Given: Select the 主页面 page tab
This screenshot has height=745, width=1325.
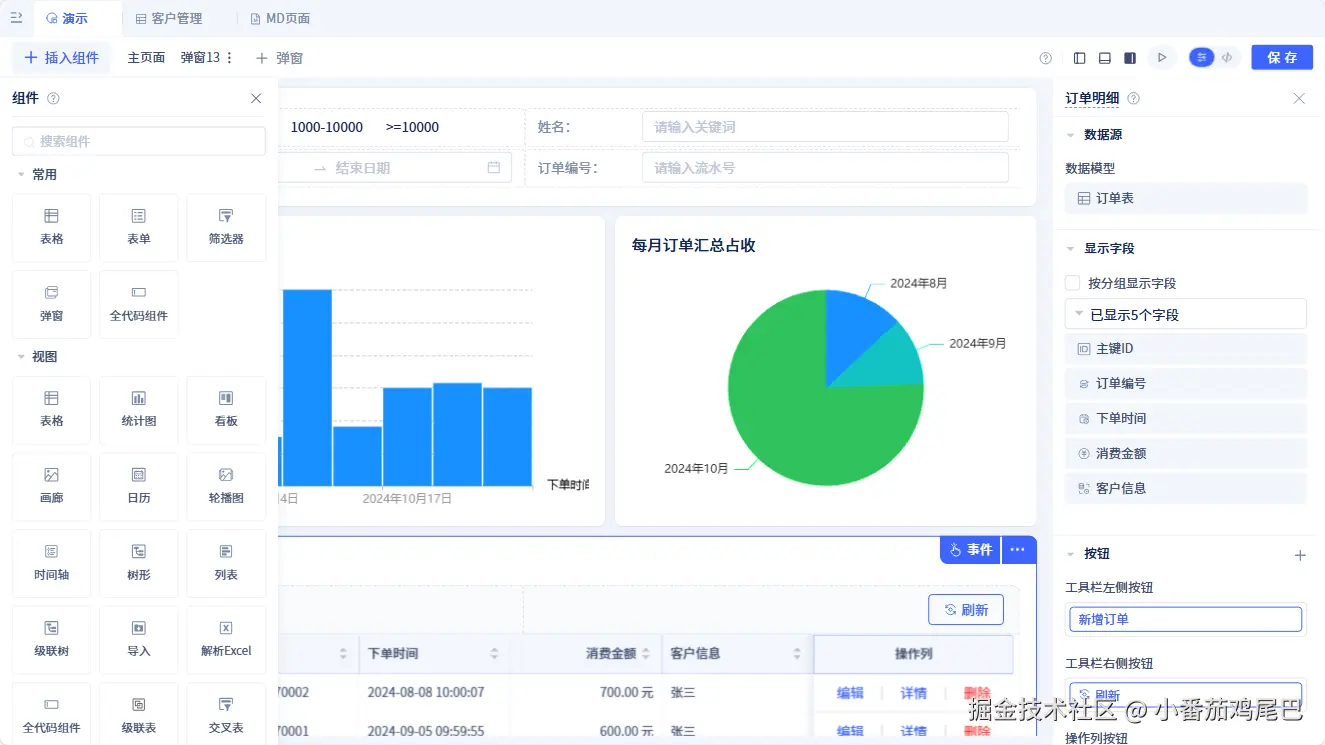Looking at the screenshot, I should point(146,58).
